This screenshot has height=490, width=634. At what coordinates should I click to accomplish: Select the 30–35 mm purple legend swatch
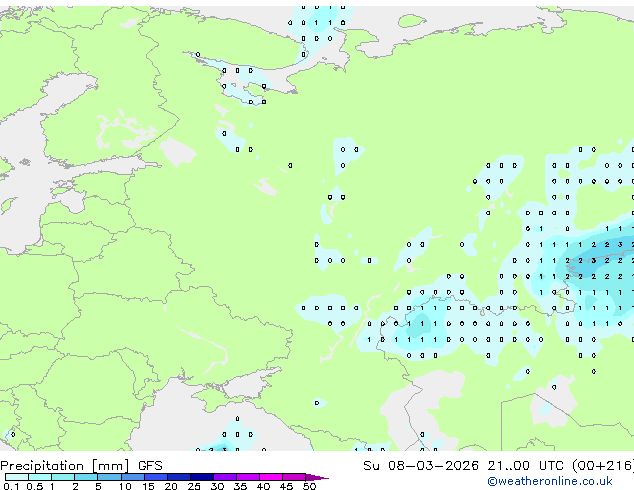pos(225,477)
